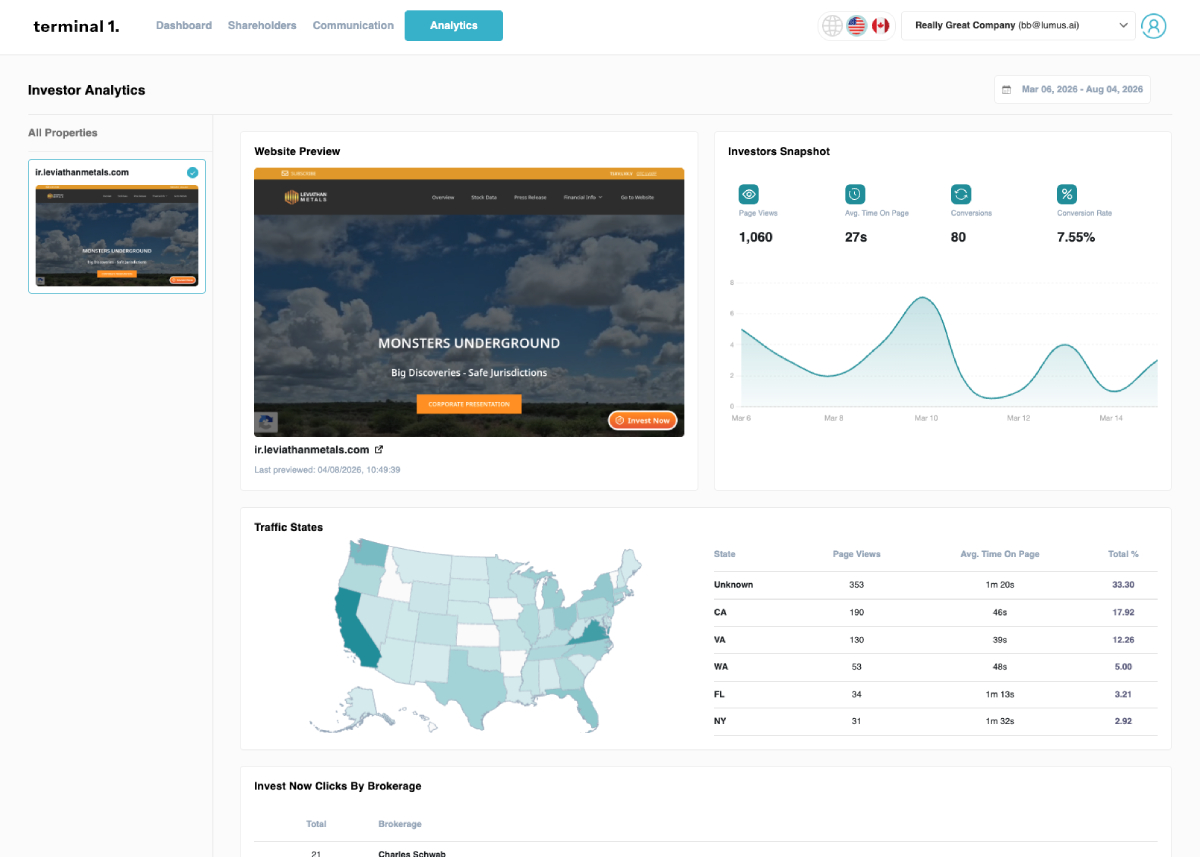1200x857 pixels.
Task: Click the CA state row label
Action: [720, 612]
